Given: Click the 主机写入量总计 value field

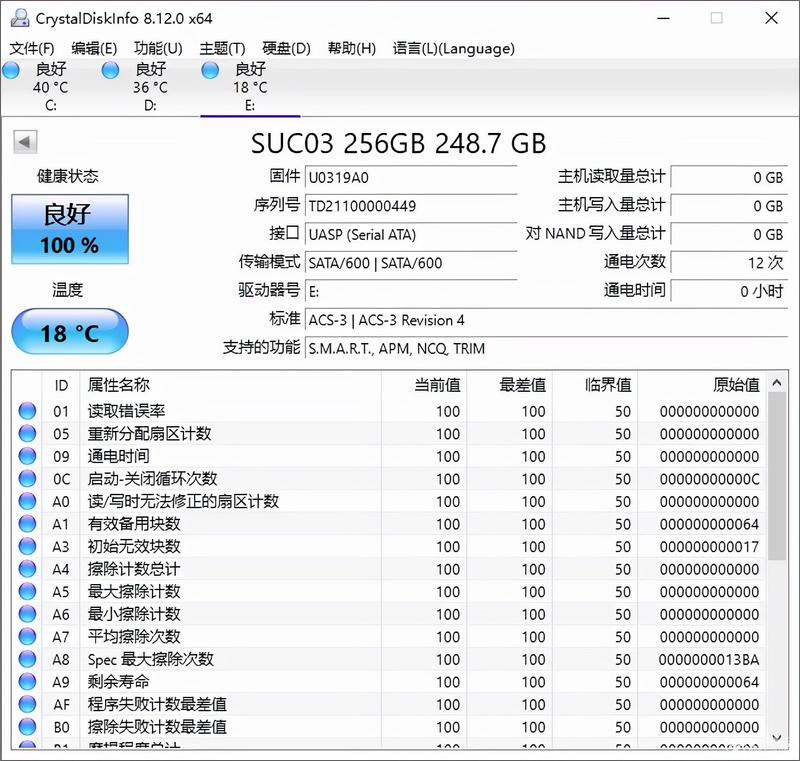Looking at the screenshot, I should click(730, 206).
